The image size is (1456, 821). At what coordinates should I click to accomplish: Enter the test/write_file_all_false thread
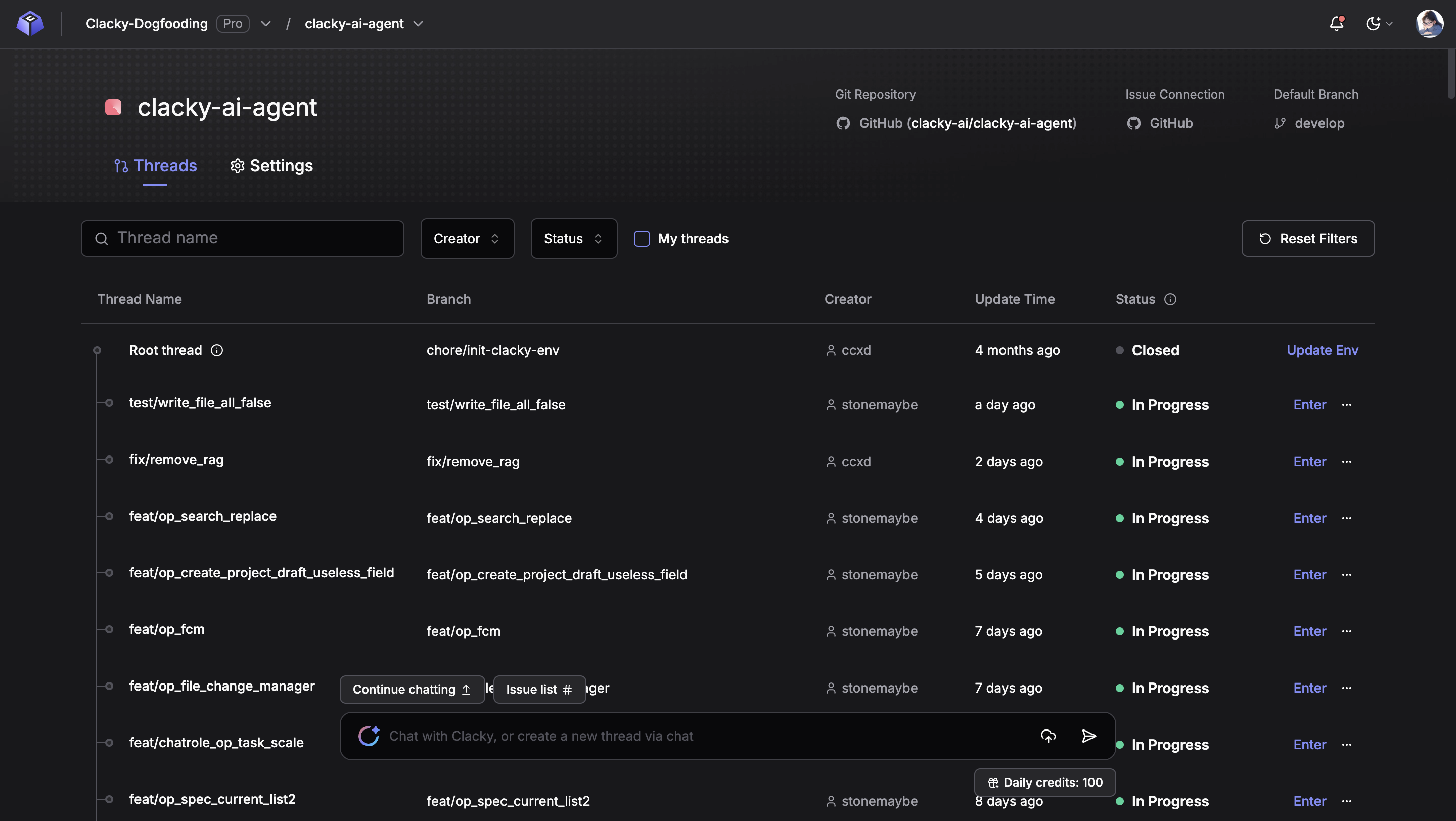(1309, 404)
